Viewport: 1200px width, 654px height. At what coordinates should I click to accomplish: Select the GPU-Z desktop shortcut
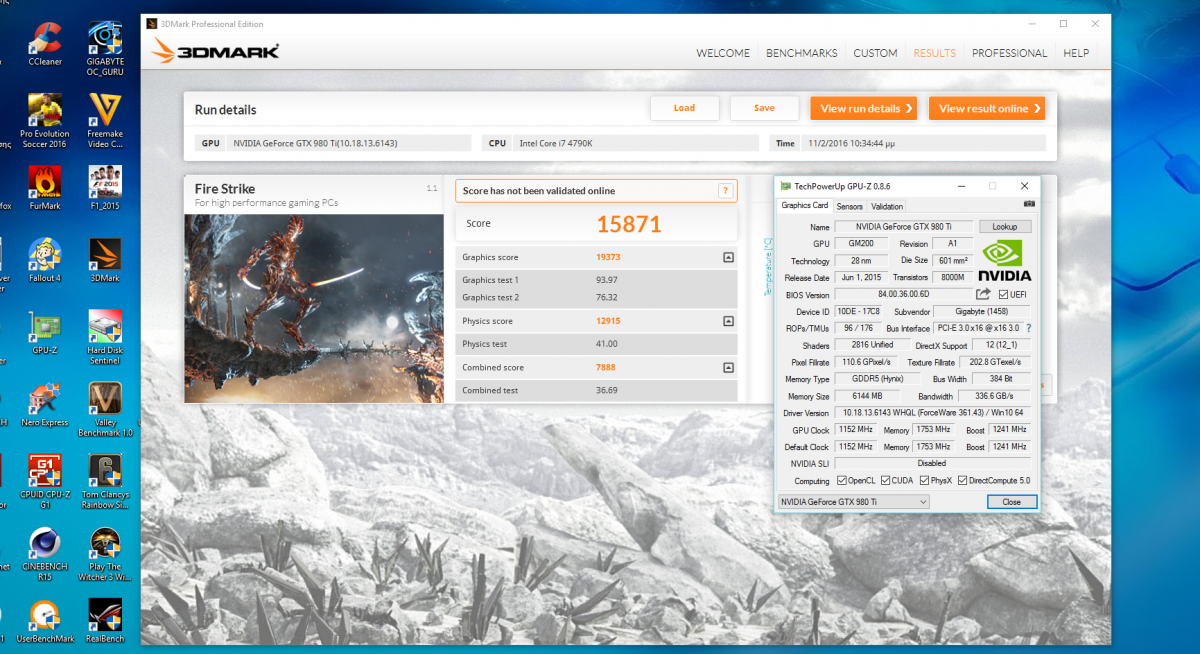(x=45, y=332)
